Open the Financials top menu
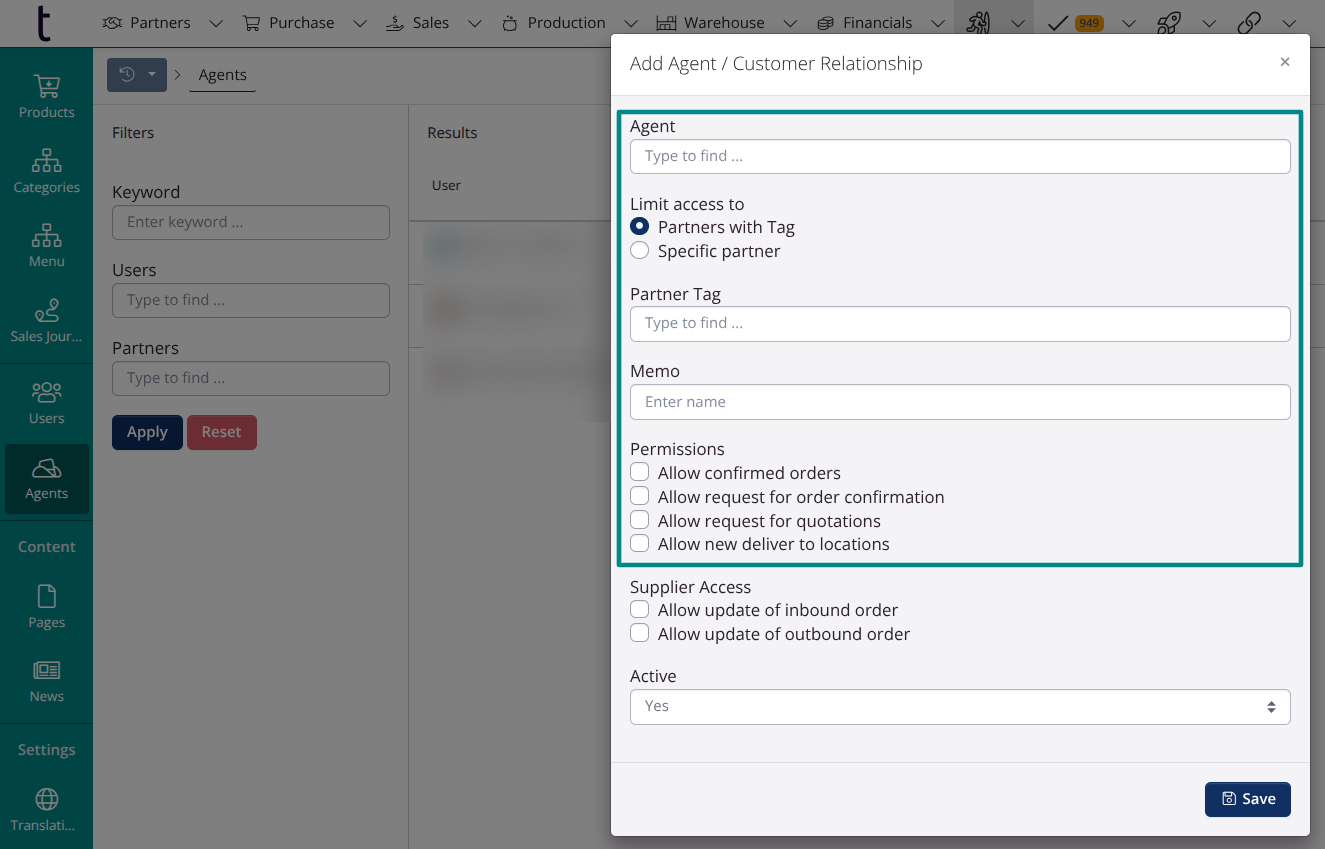1325x849 pixels. point(865,23)
